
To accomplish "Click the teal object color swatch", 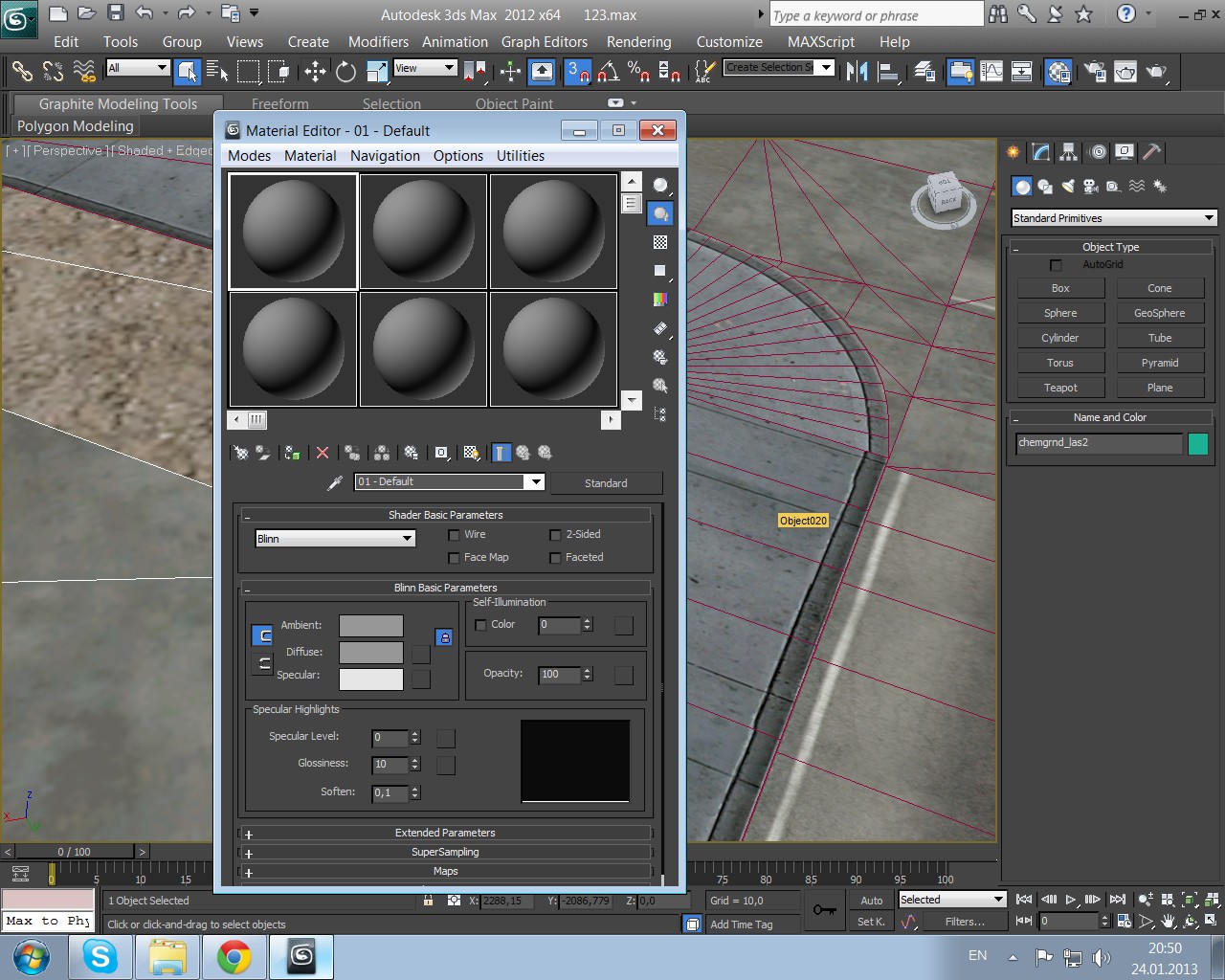I will click(1198, 444).
